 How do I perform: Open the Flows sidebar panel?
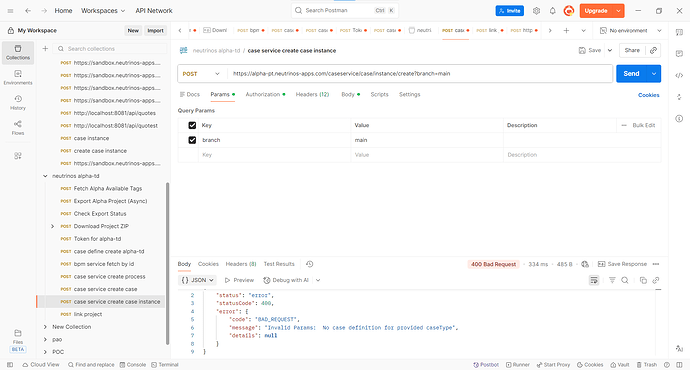[x=18, y=128]
